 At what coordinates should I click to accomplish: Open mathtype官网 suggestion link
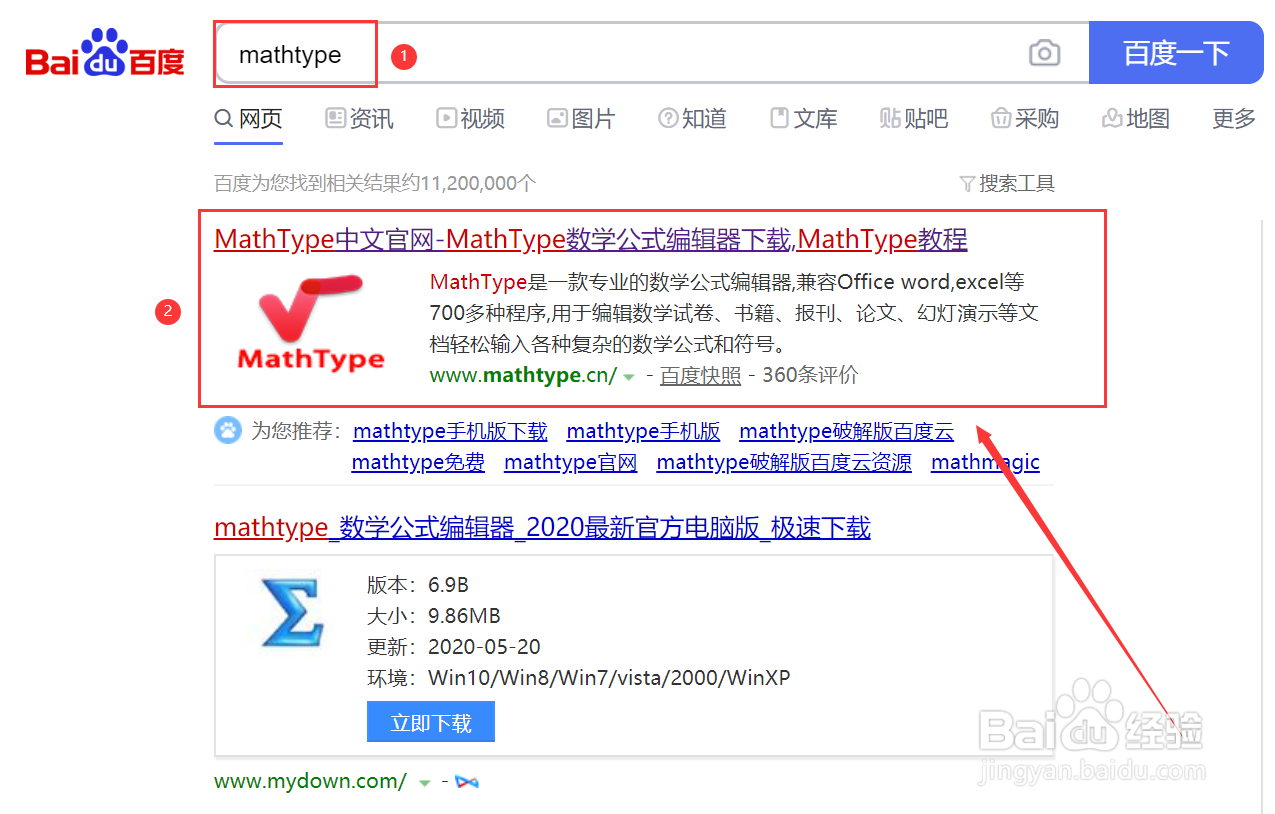pyautogui.click(x=571, y=462)
